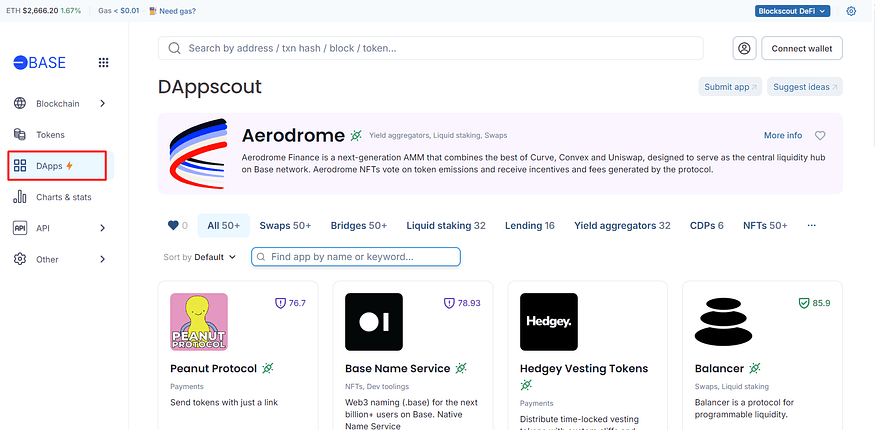Select the Liquid staking 32 tab
Screen dimensions: 875x430
446,225
